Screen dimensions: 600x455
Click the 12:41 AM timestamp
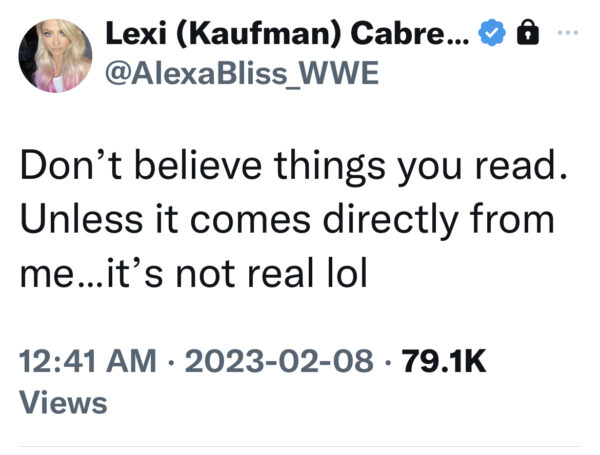coord(88,361)
